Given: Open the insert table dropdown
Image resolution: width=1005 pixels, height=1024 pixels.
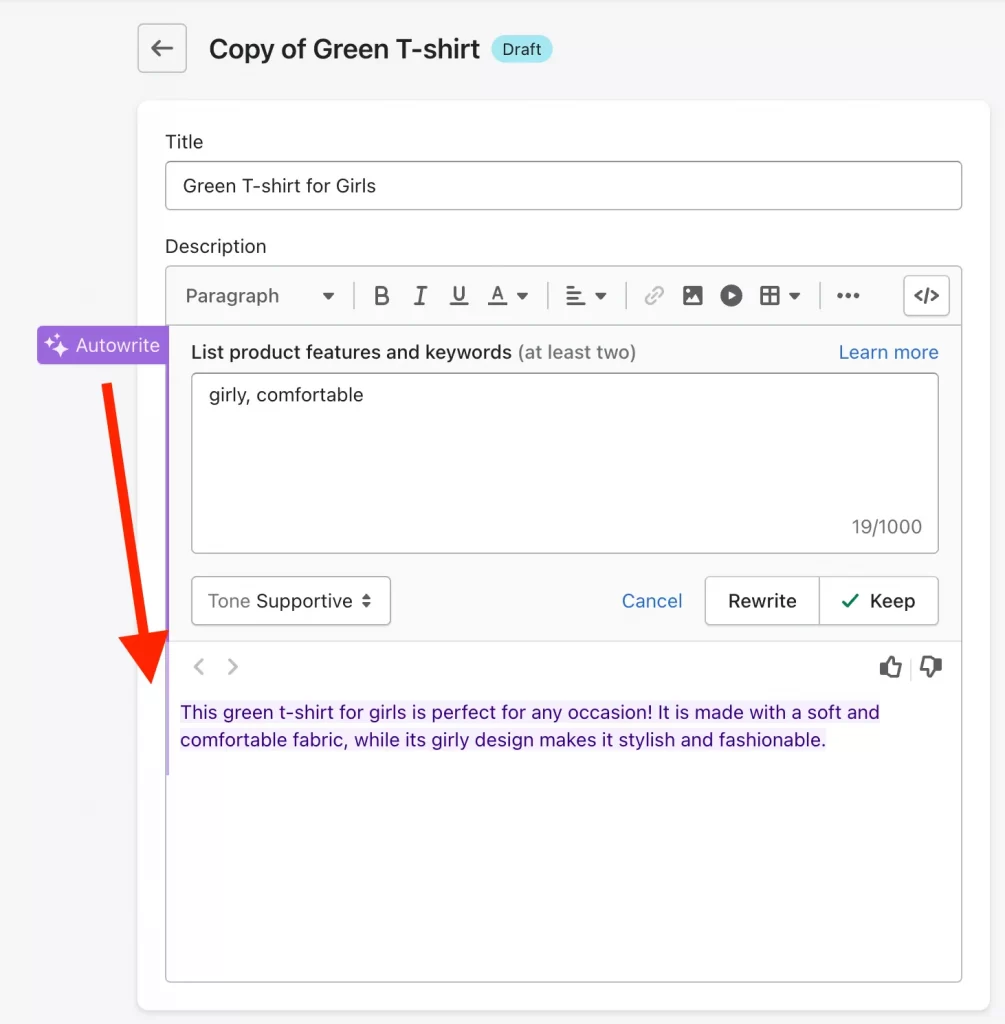Looking at the screenshot, I should tap(780, 296).
